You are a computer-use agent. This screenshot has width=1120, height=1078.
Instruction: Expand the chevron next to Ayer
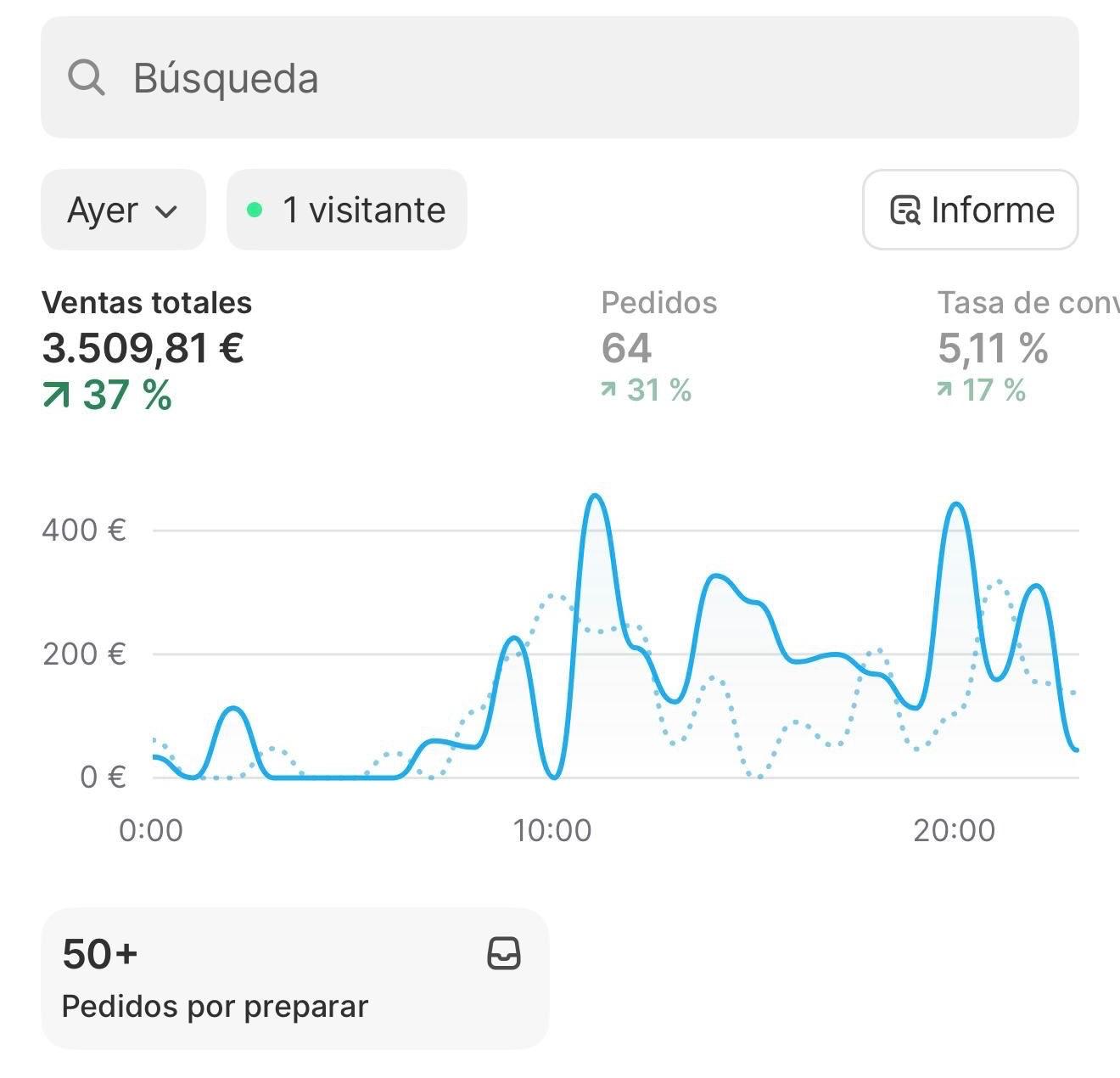point(167,211)
